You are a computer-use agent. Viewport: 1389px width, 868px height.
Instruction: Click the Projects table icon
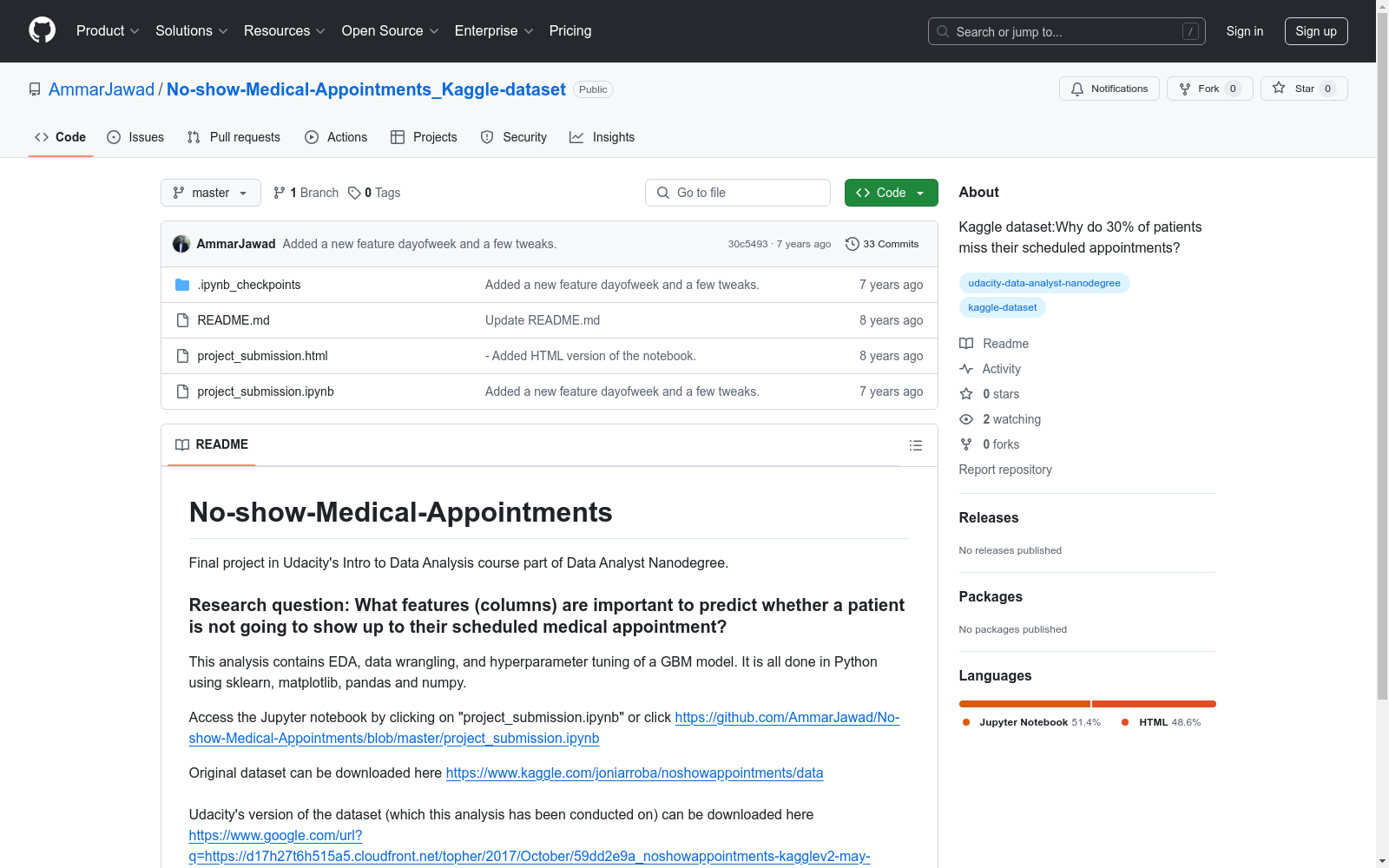(398, 137)
